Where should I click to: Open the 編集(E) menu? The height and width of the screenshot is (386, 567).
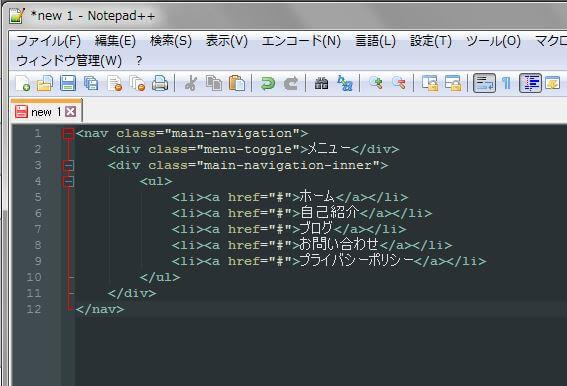[x=115, y=41]
